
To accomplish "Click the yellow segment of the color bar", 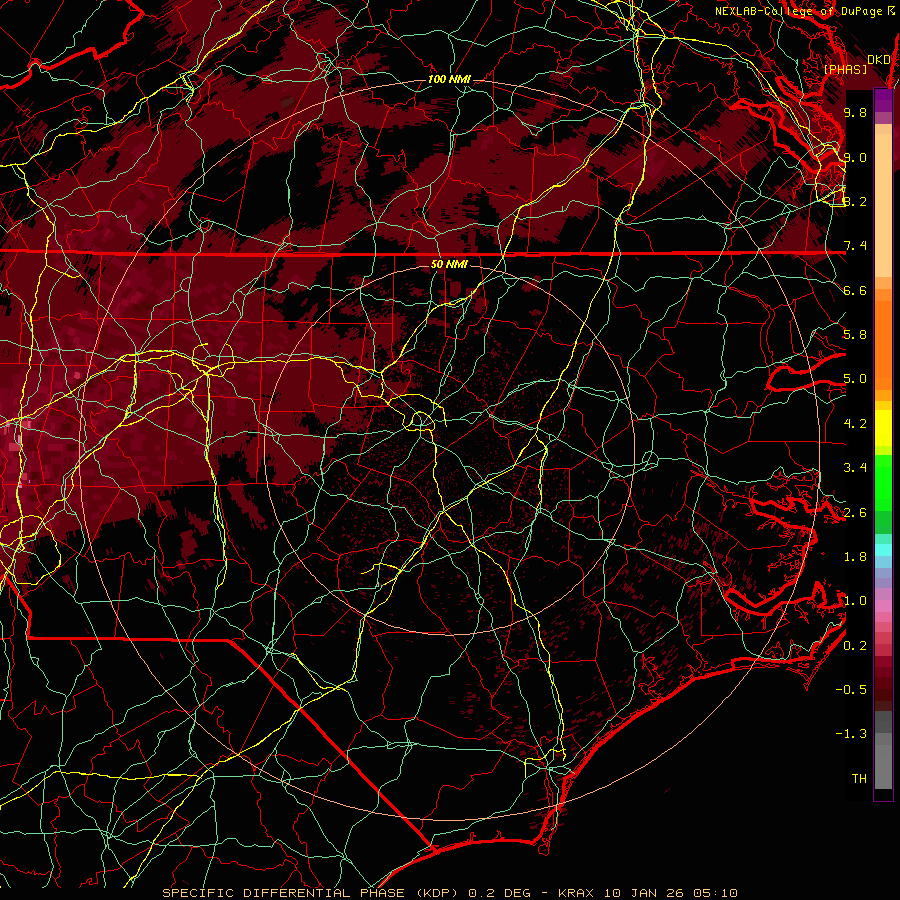I will tap(883, 428).
